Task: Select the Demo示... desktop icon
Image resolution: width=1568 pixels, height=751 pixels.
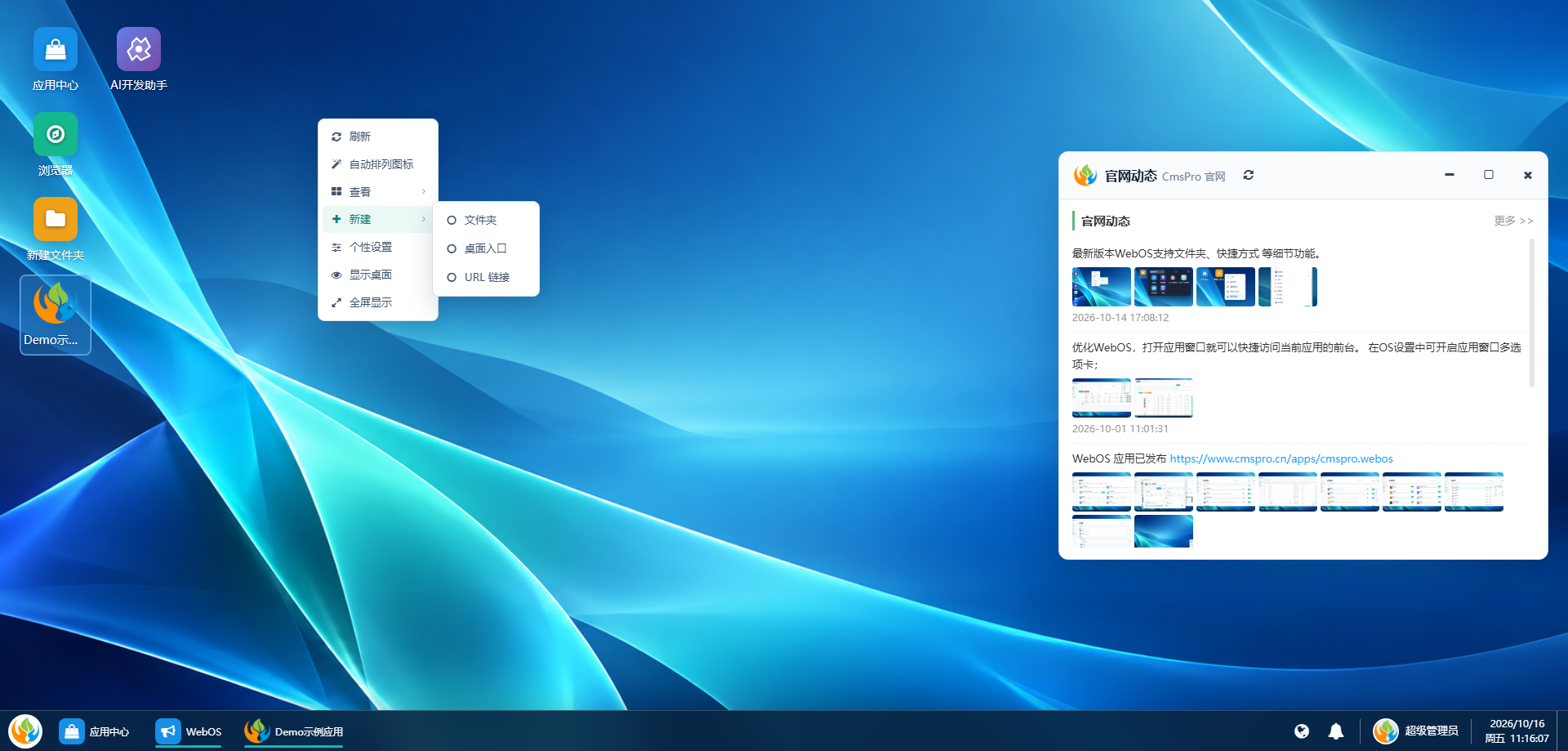Action: (56, 315)
